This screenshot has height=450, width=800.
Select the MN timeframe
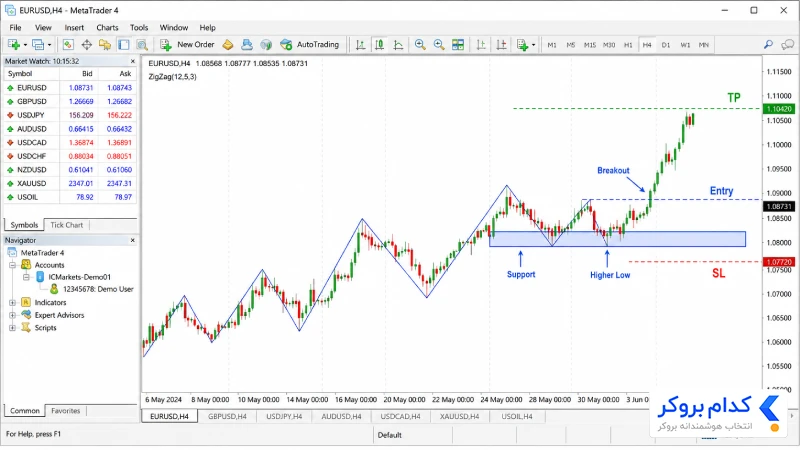[704, 45]
